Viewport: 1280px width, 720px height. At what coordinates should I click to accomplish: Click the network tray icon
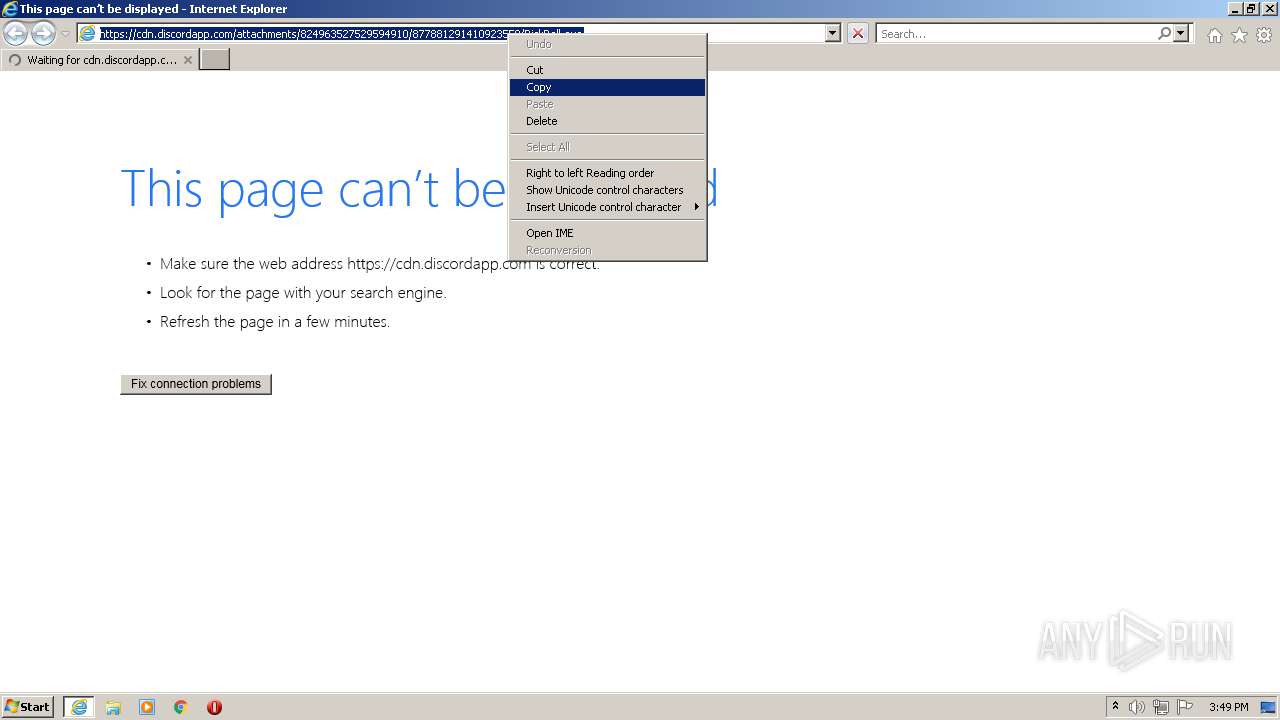coord(1161,707)
